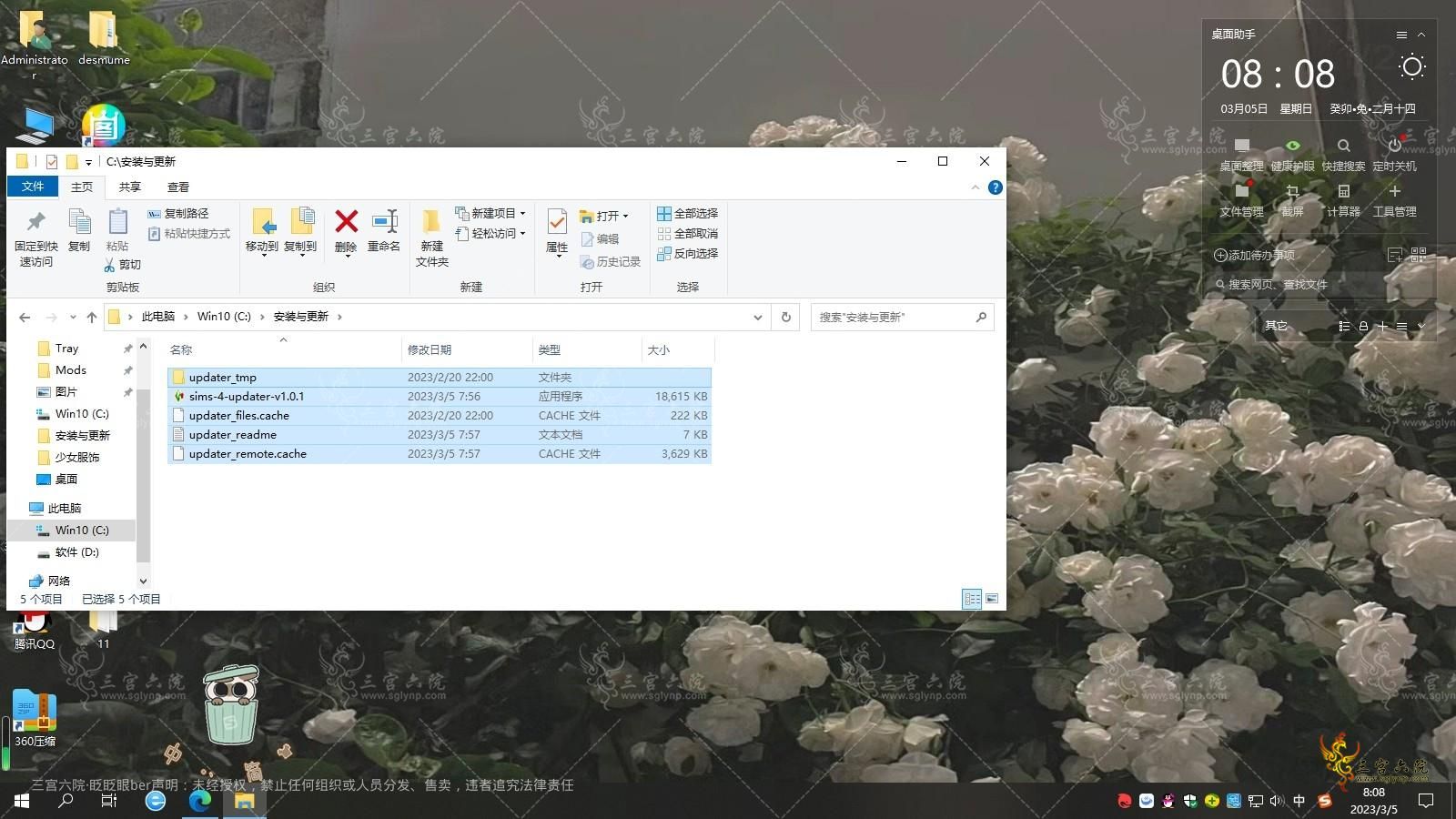Click the Screenshot (截屏) widget tool
1456x819 pixels.
click(x=1292, y=199)
